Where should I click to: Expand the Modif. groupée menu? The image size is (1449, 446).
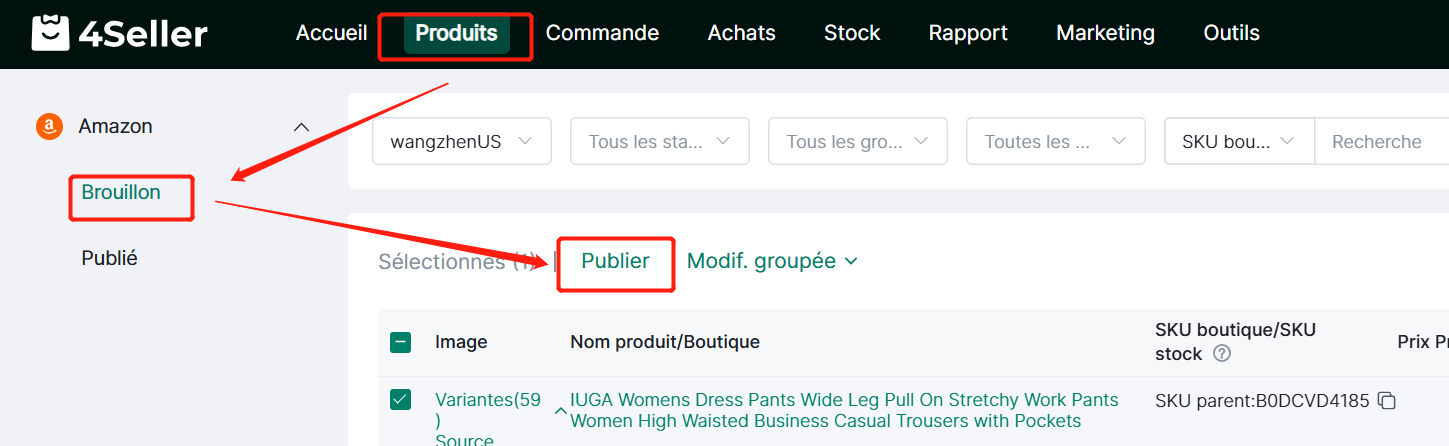[772, 261]
